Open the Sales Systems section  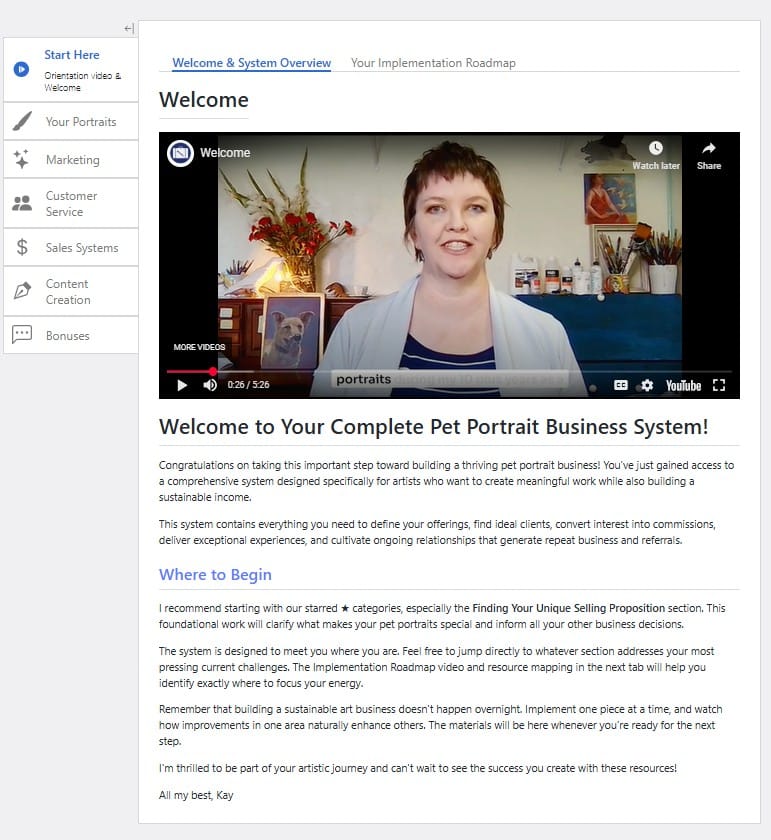tap(71, 248)
